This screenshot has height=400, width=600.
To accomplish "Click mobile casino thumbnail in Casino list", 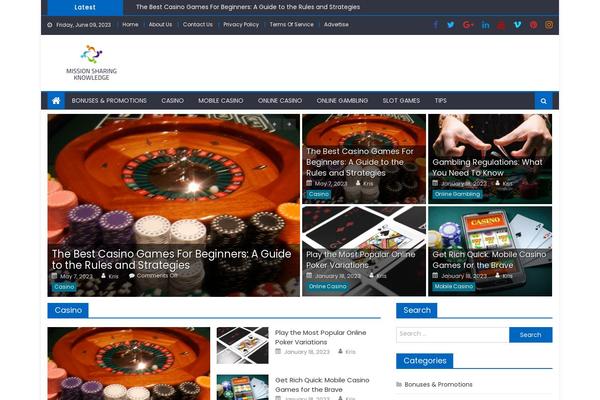I will point(243,387).
